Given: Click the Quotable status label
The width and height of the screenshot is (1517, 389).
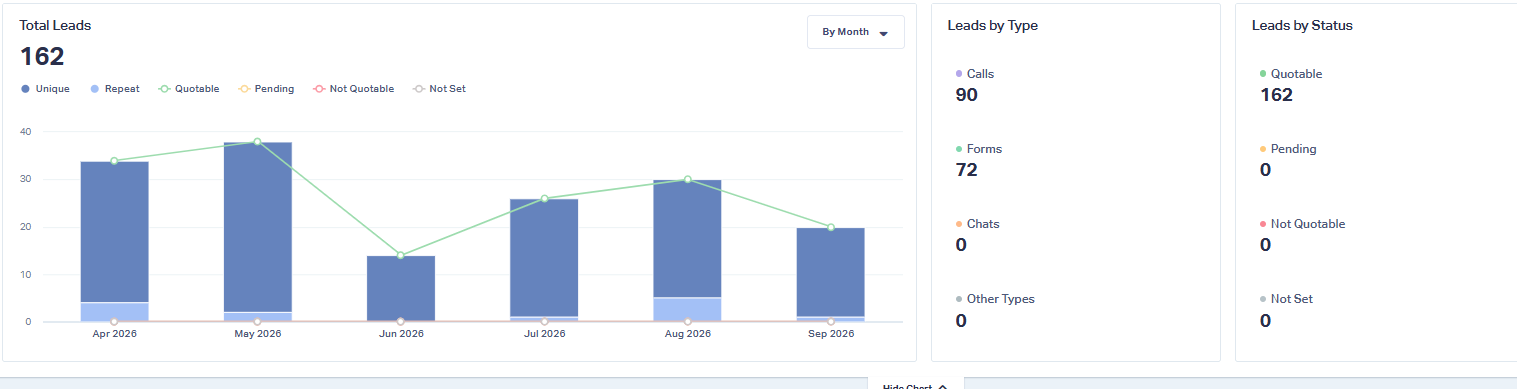Looking at the screenshot, I should click(1296, 74).
